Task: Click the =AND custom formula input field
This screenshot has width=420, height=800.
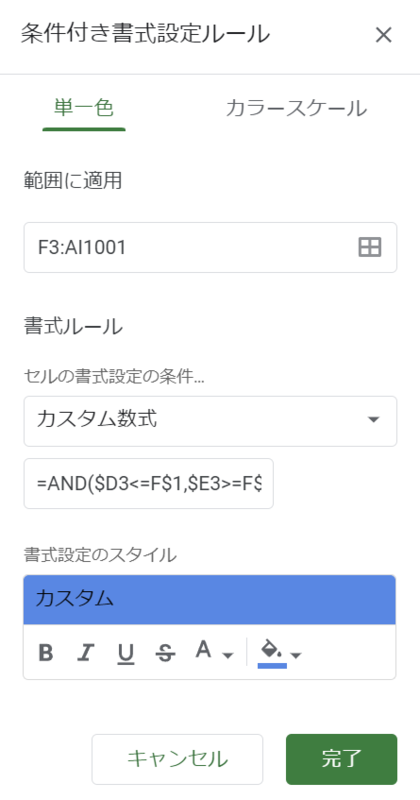Action: (149, 484)
